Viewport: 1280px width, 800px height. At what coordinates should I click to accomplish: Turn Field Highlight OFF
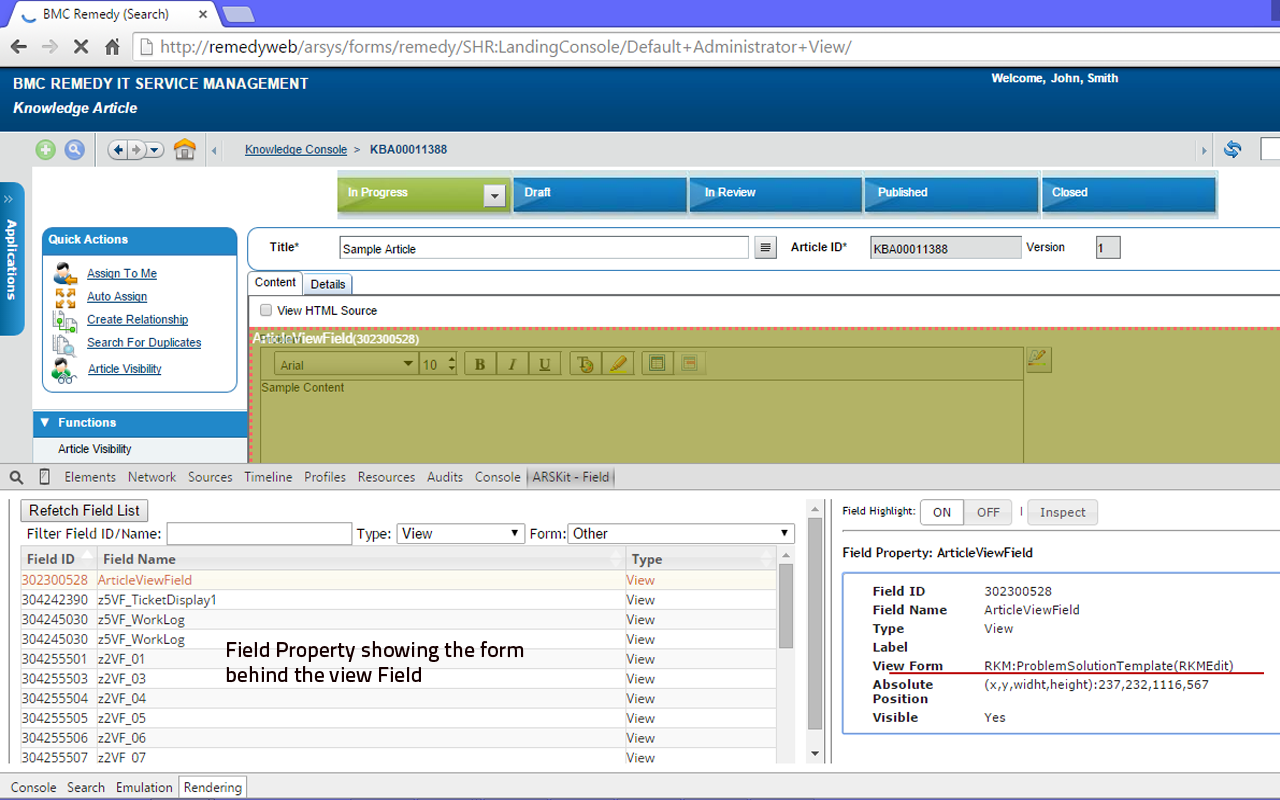(x=988, y=512)
